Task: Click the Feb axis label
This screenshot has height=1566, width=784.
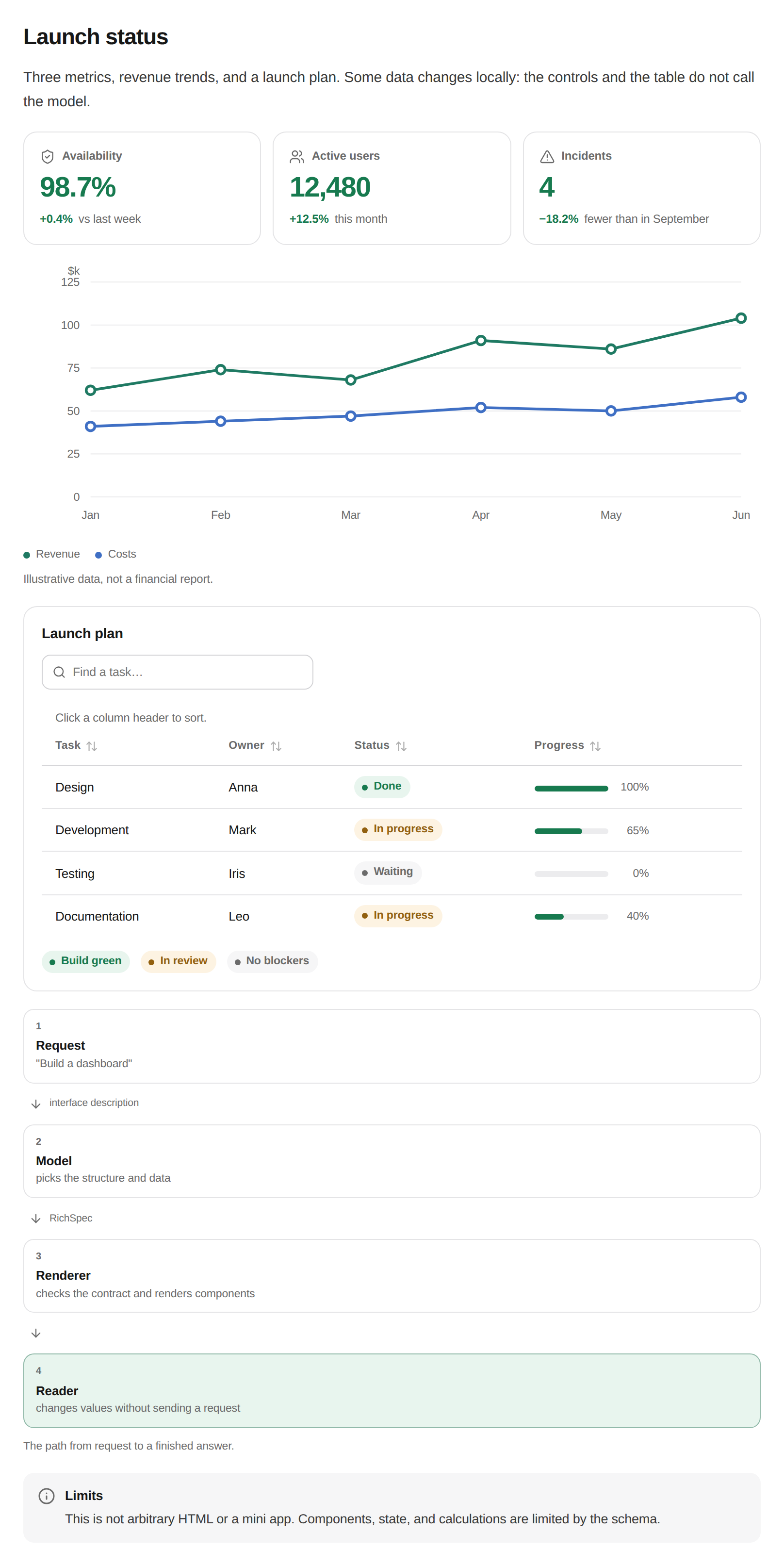Action: [x=221, y=515]
